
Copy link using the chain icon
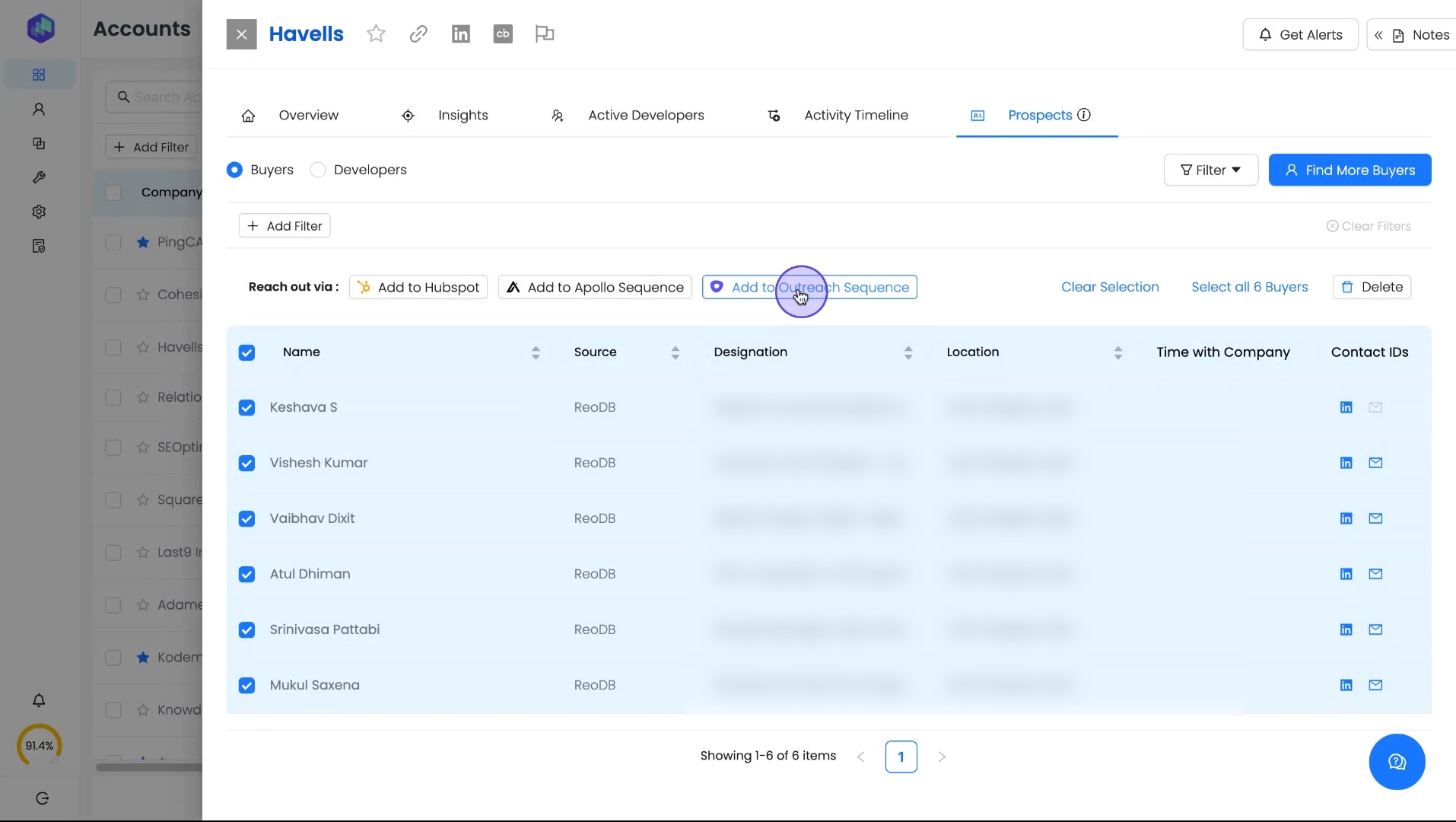418,34
